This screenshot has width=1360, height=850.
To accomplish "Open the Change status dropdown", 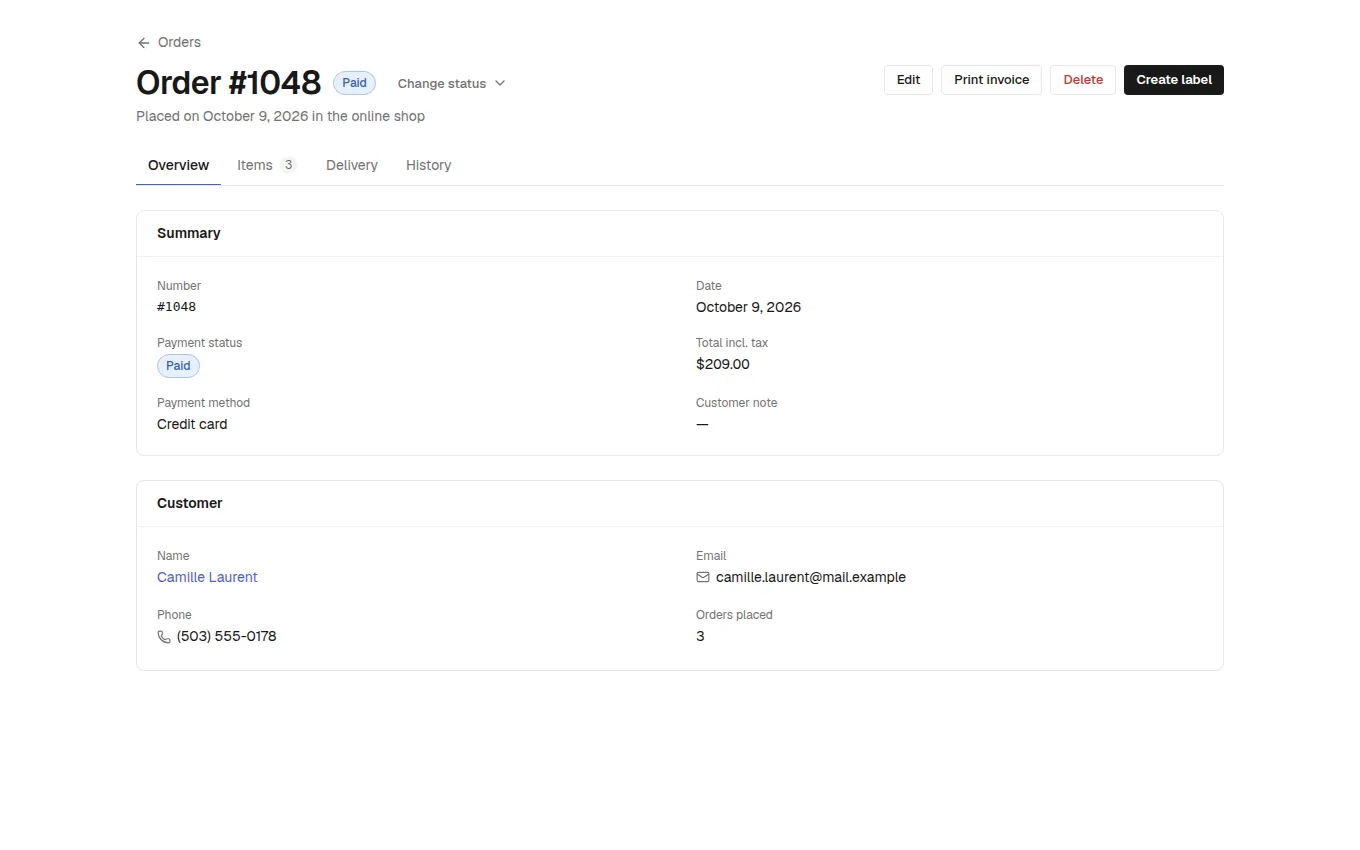I will (x=451, y=83).
